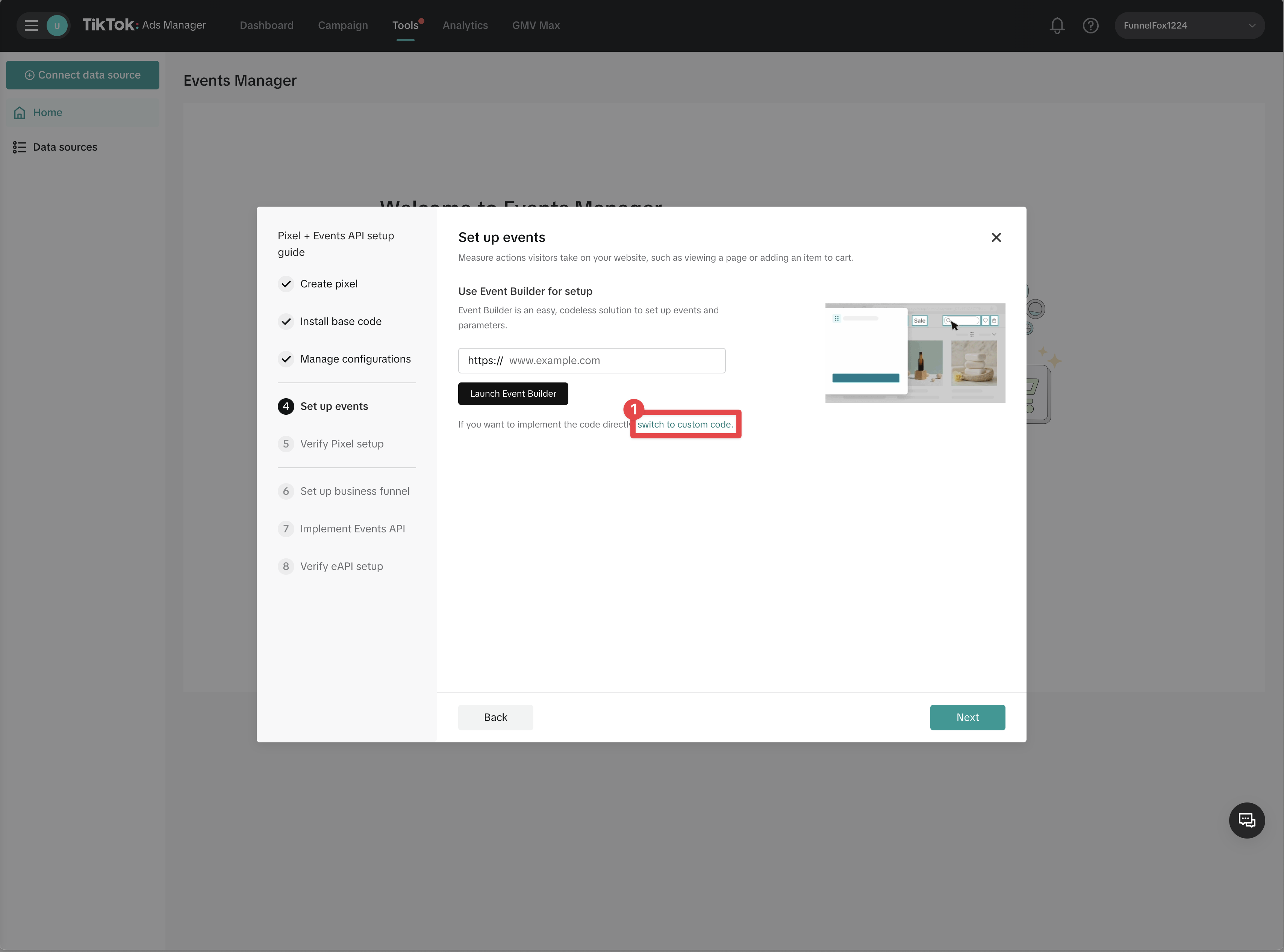Click Launch Event Builder button
Screen dimensions: 1284x952
513,394
